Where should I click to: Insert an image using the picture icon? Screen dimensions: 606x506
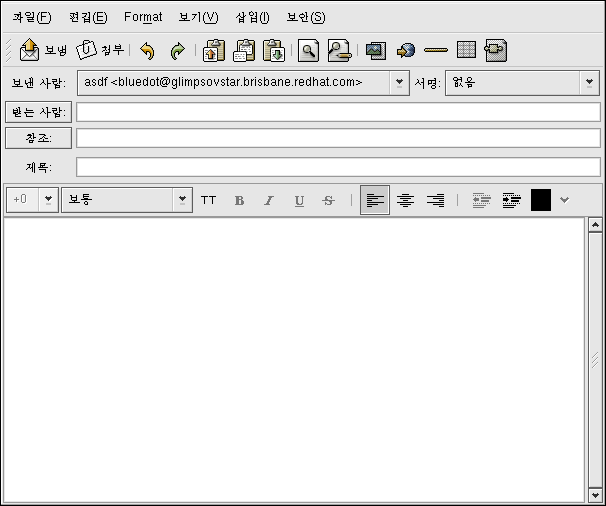point(375,50)
